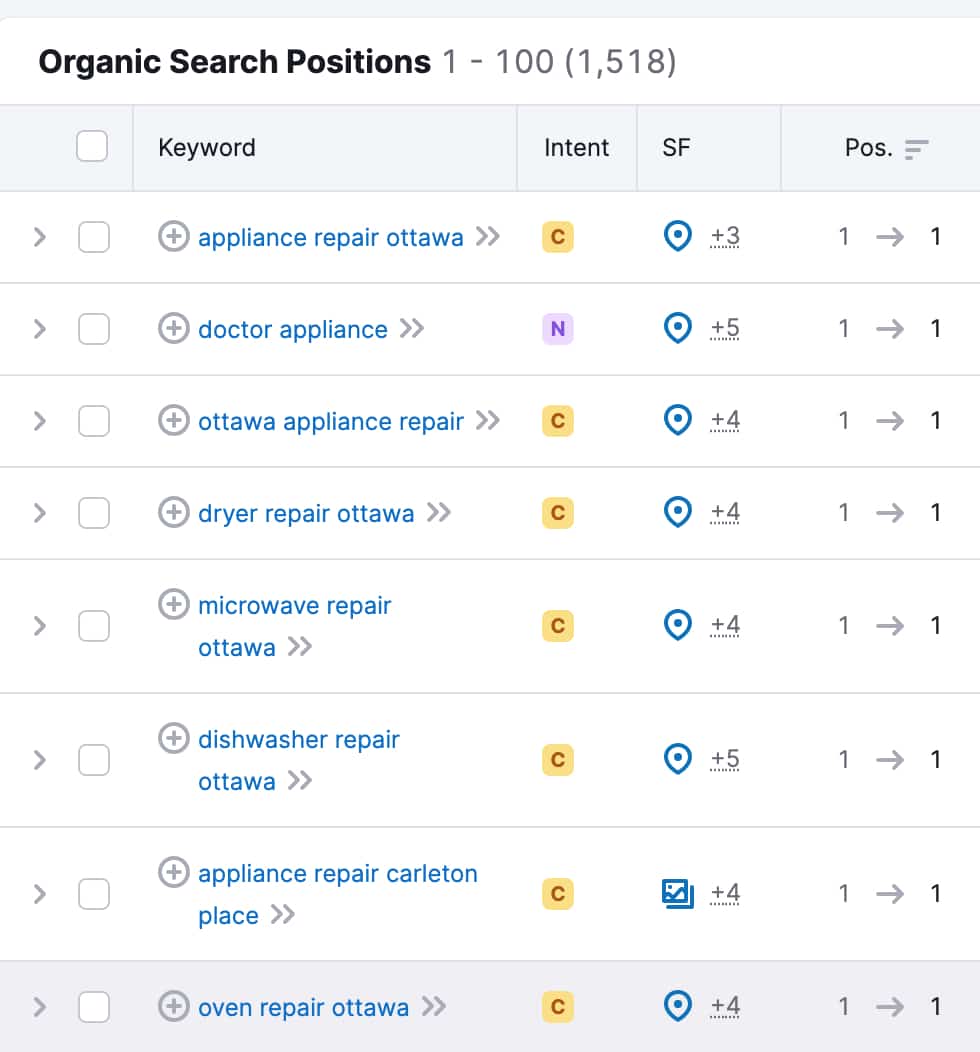980x1052 pixels.
Task: Open the 'appliance repair carleton place' keyword link
Action: [x=337, y=894]
